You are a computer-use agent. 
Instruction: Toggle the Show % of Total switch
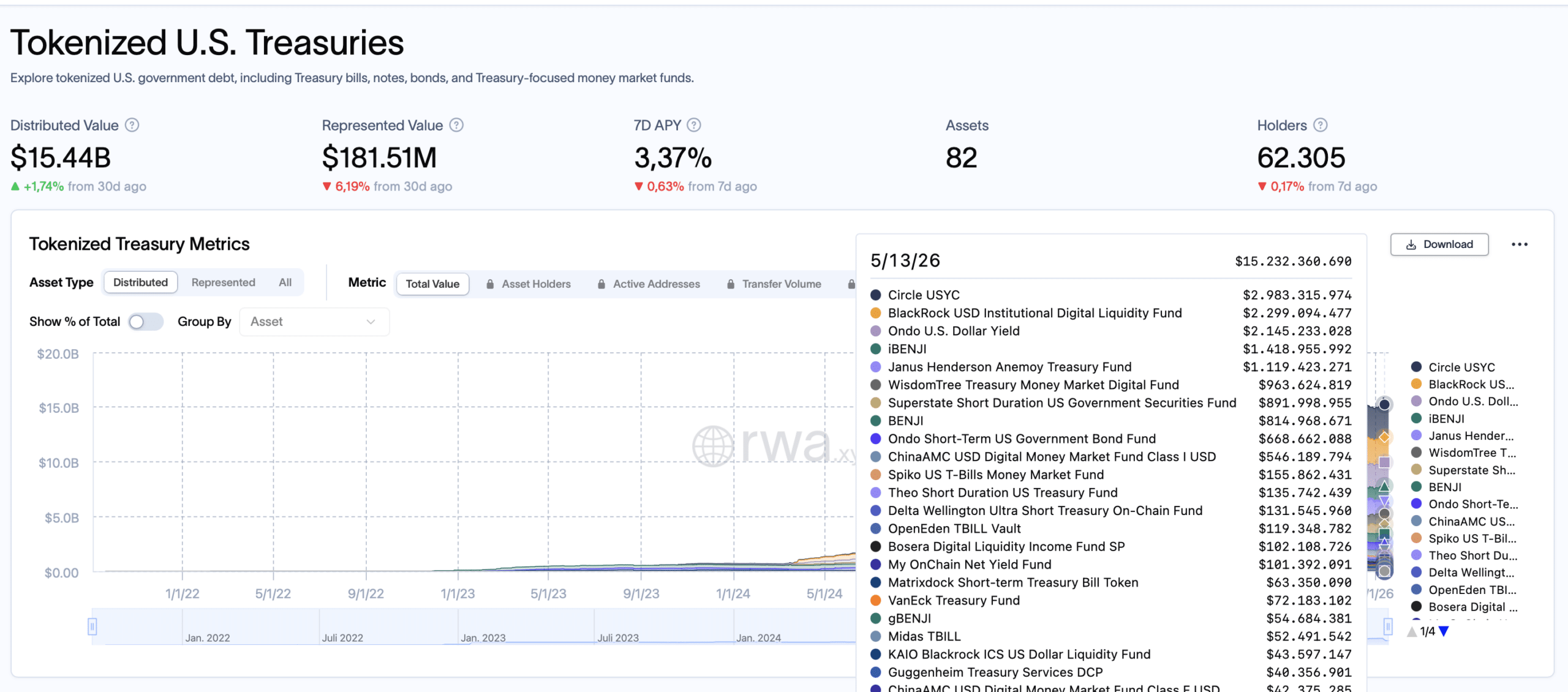click(146, 322)
